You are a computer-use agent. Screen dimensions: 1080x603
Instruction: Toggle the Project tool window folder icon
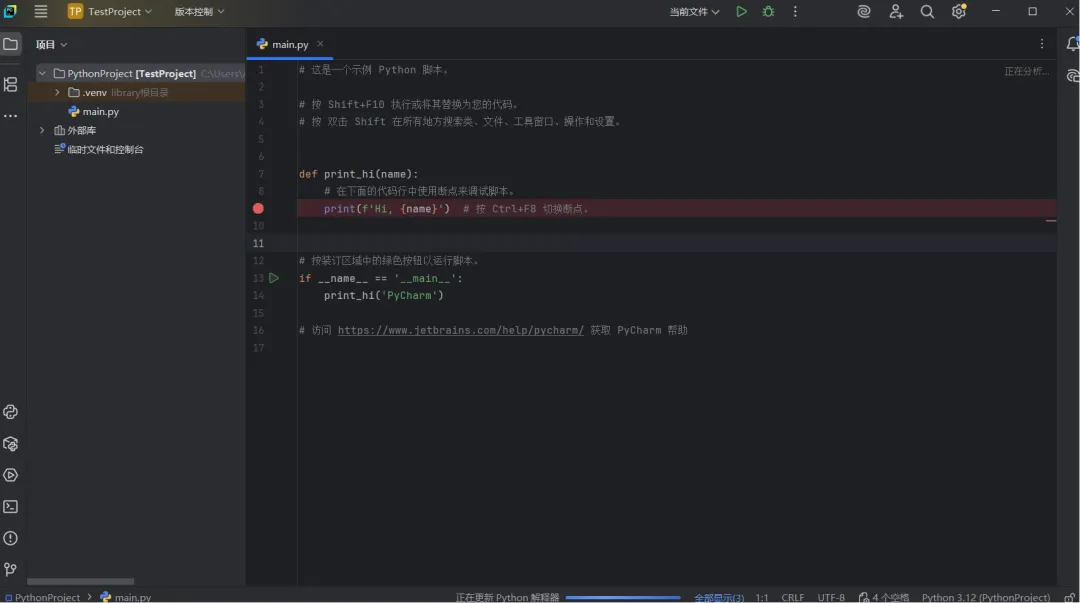pos(10,44)
